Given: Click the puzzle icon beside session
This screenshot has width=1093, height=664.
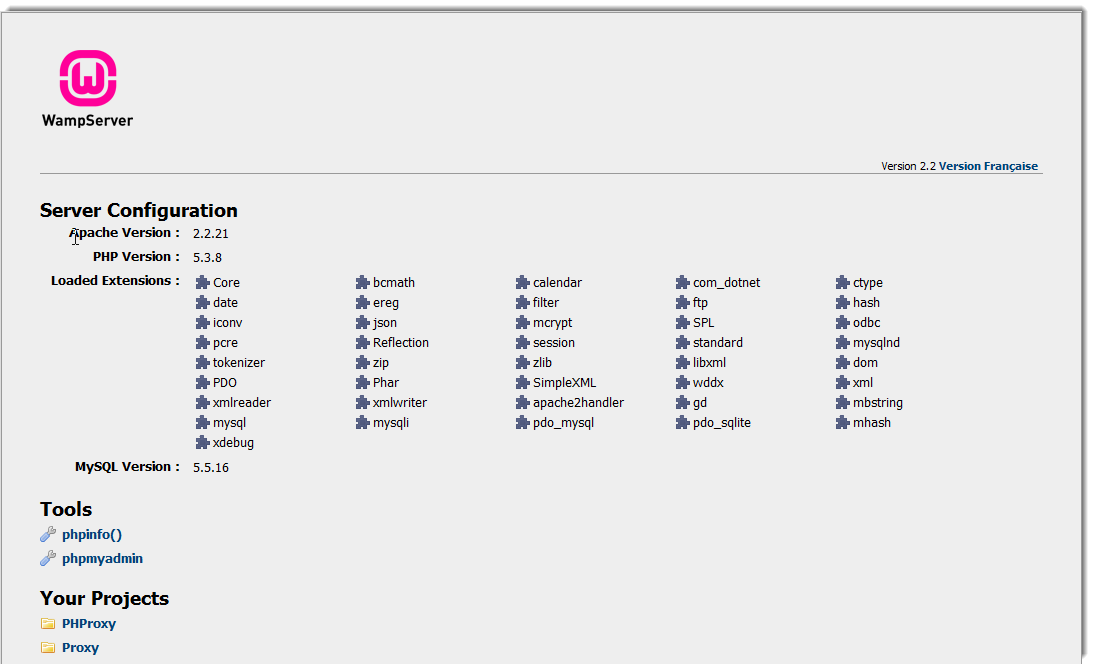Looking at the screenshot, I should [x=523, y=343].
